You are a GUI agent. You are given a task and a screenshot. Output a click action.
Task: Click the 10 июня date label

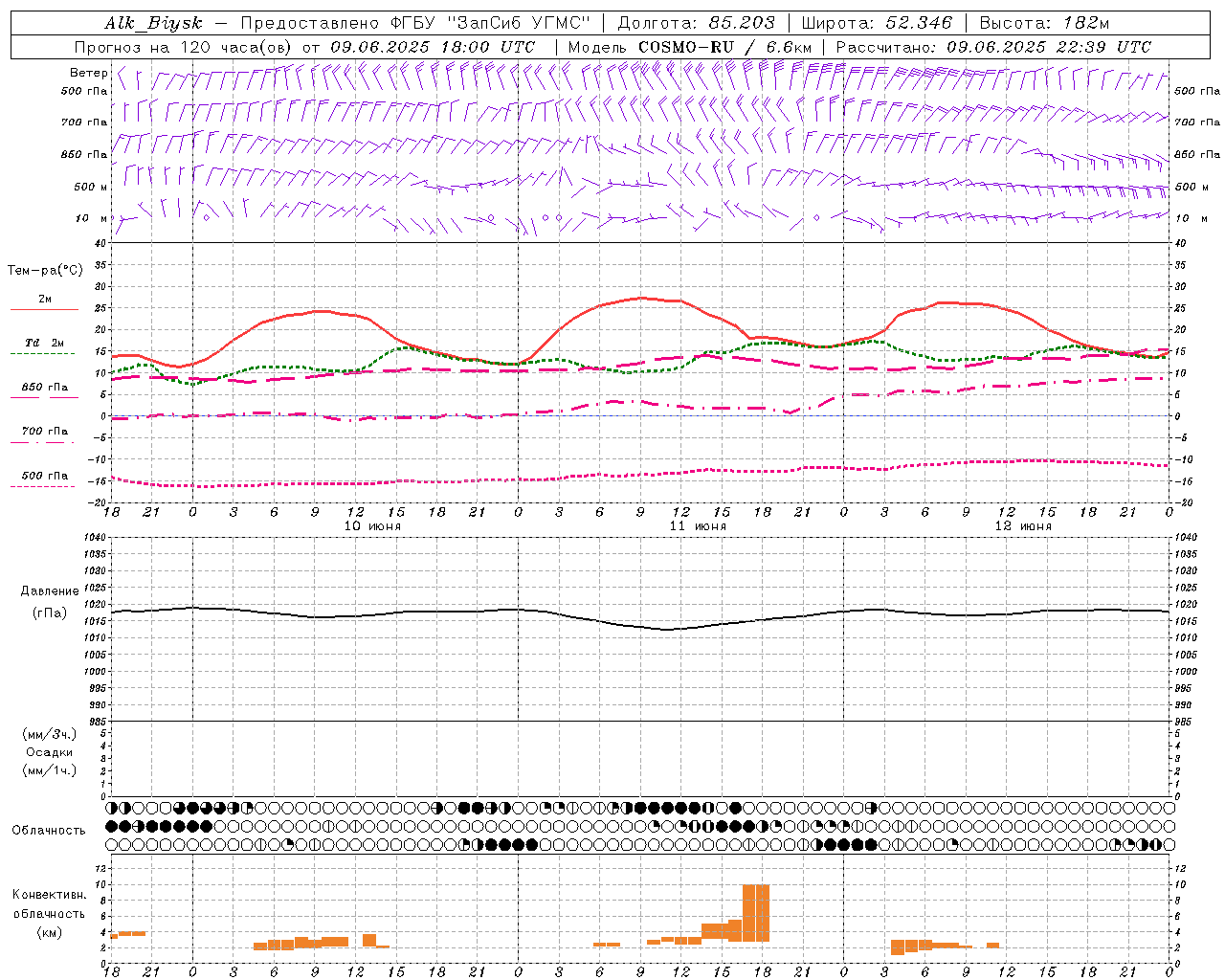click(x=372, y=526)
